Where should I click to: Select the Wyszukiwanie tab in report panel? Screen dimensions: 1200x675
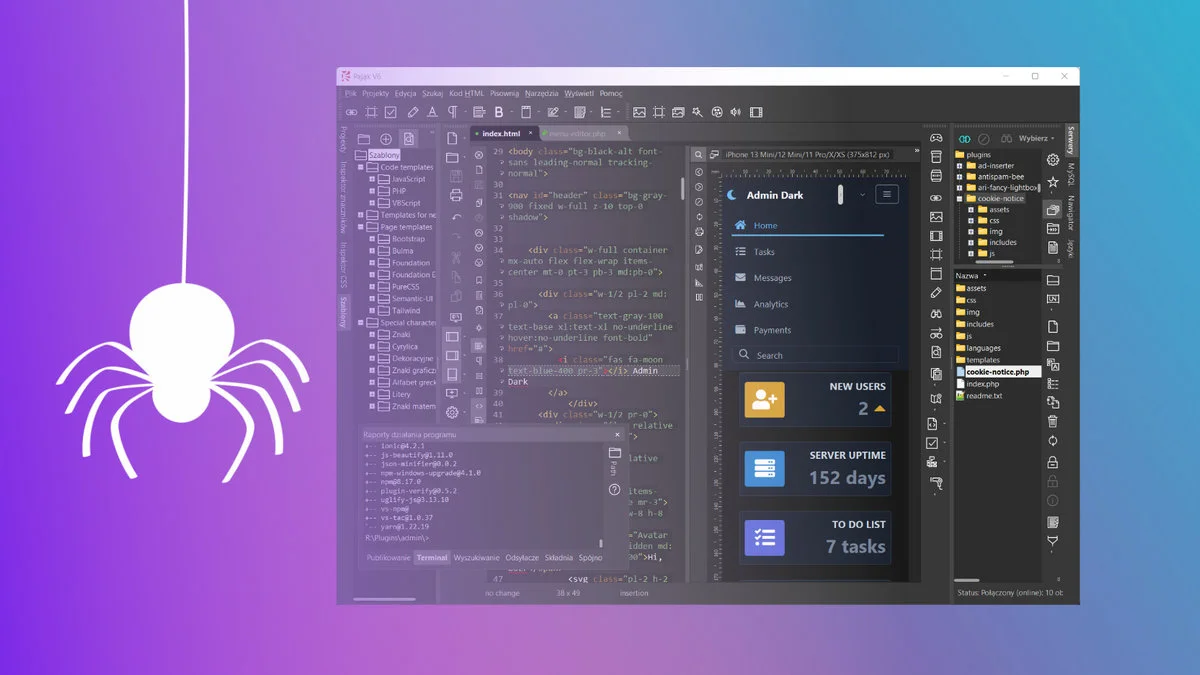[x=476, y=558]
